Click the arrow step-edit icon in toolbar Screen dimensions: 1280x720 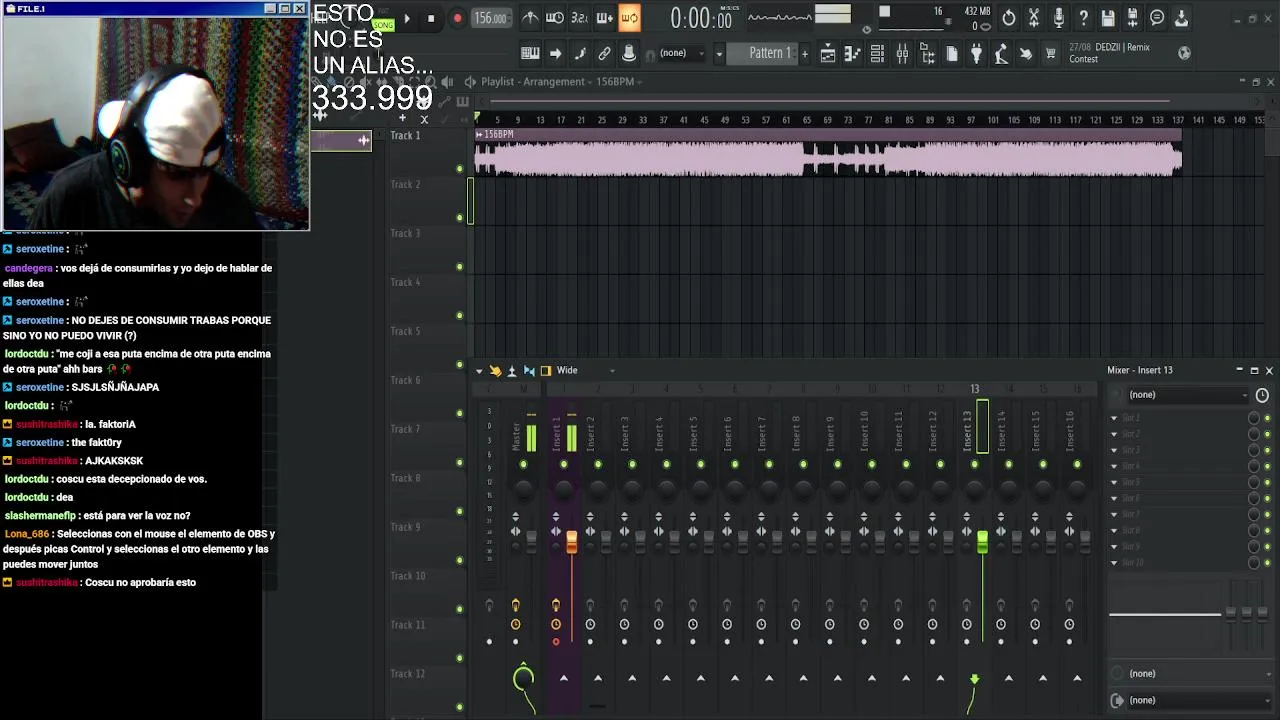click(555, 53)
